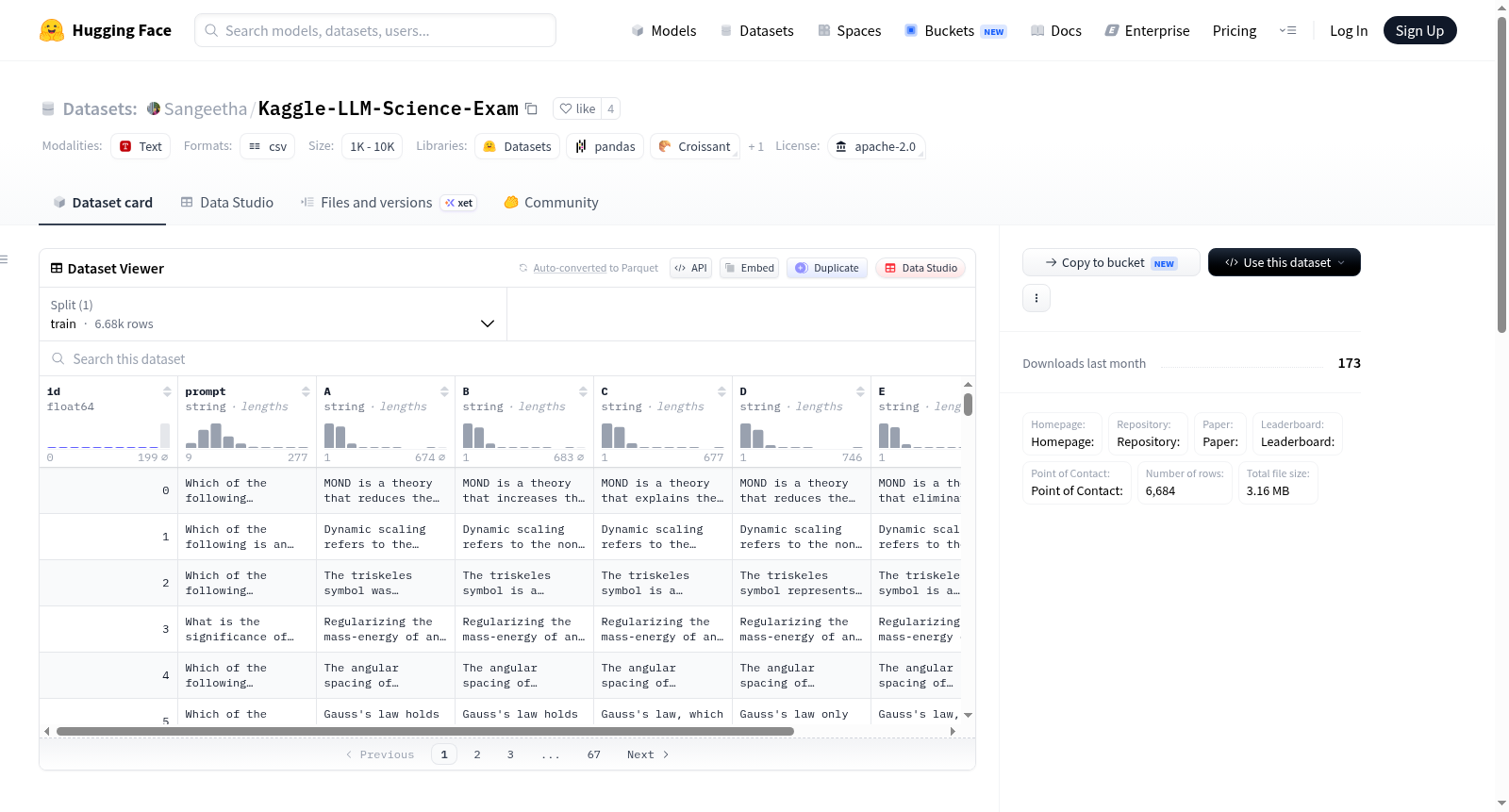Sort column C
This screenshot has height=812, width=1509.
[x=721, y=391]
